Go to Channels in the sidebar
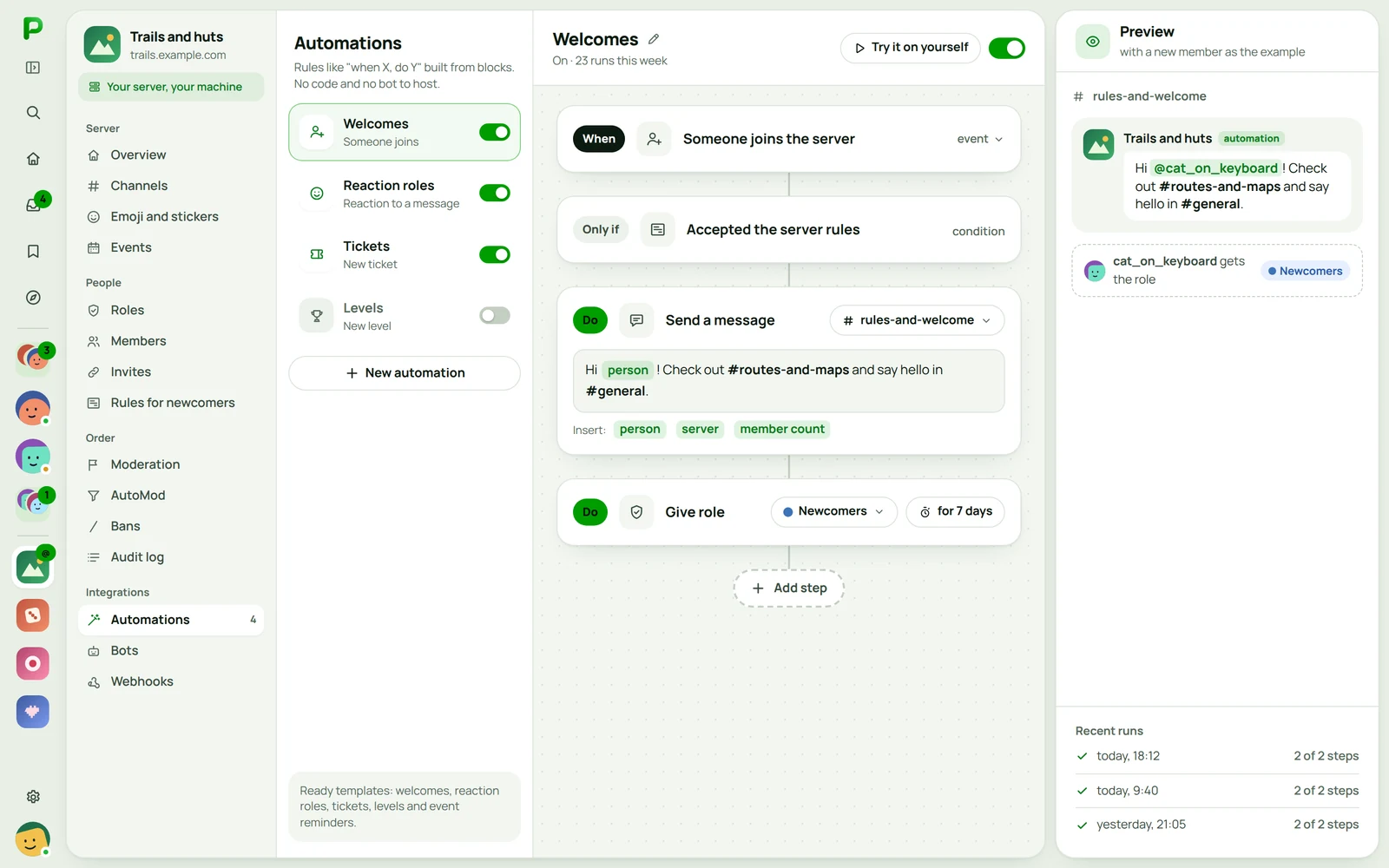The width and height of the screenshot is (1389, 868). (x=171, y=186)
